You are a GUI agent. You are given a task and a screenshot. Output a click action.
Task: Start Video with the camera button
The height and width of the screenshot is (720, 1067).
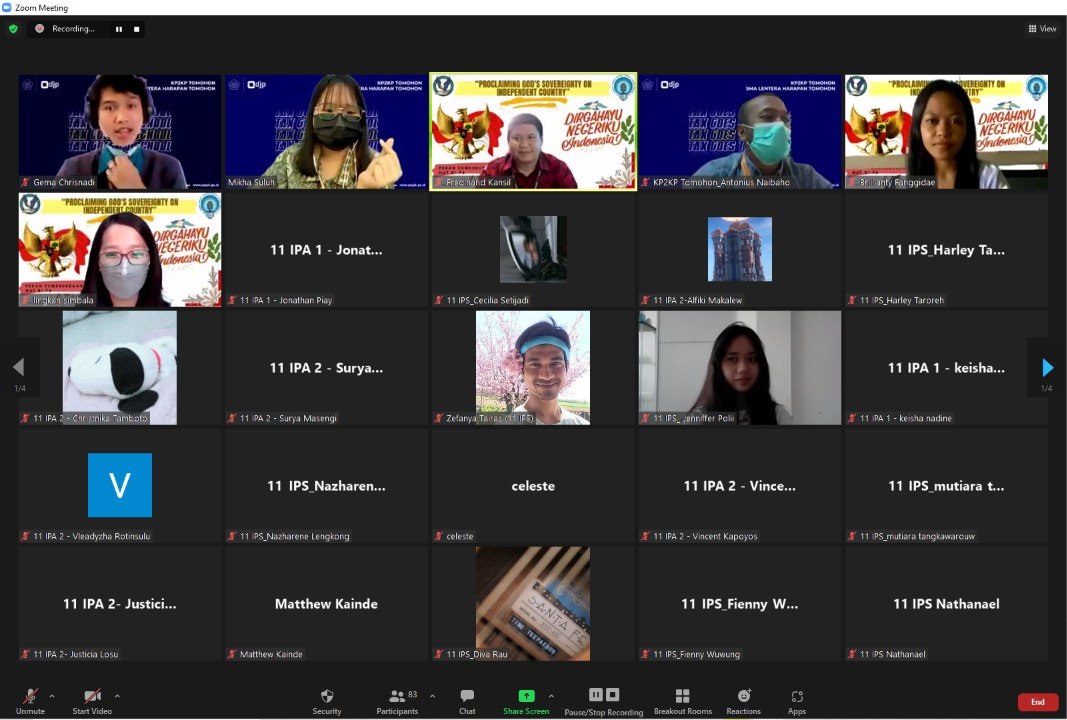(x=92, y=700)
